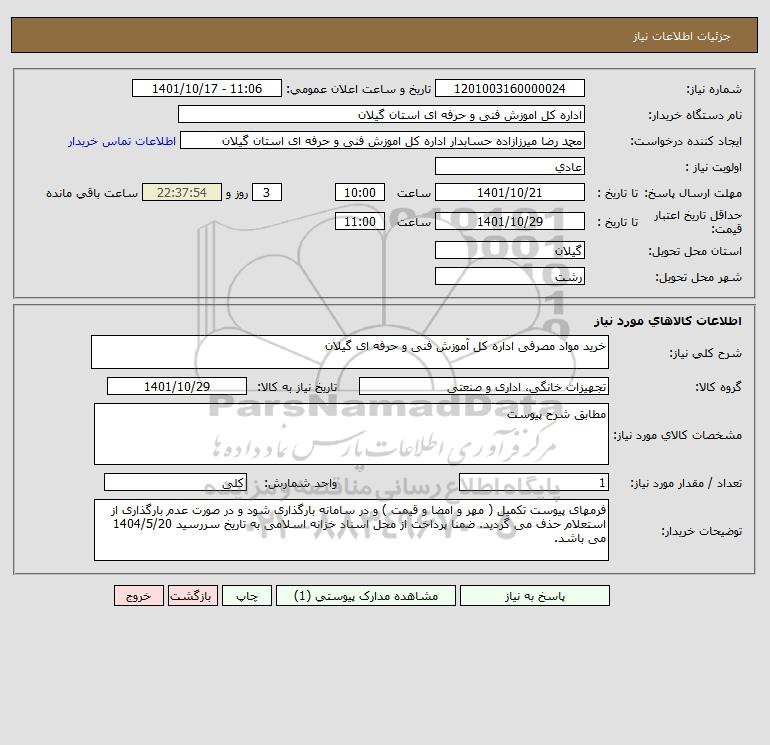Click the quantity field showing 1
Viewport: 770px width, 745px height.
pyautogui.click(x=534, y=483)
